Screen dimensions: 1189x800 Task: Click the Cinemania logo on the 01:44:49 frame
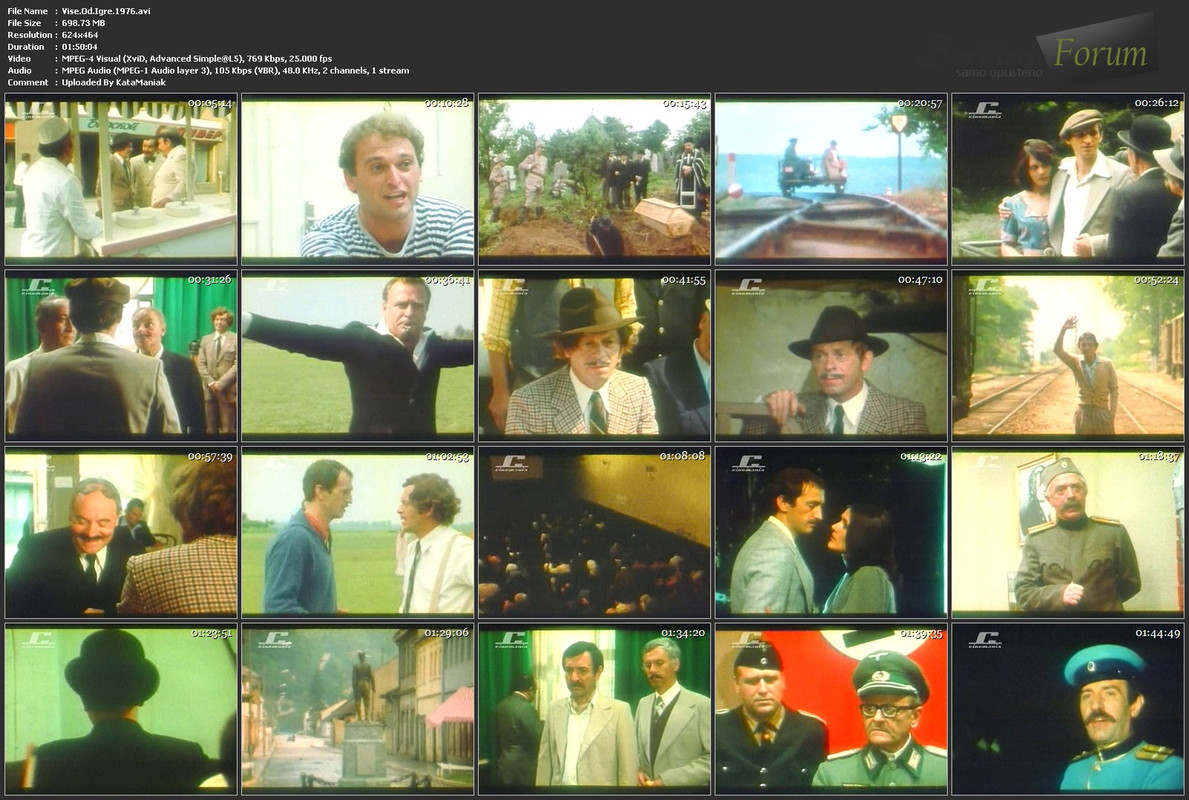pyautogui.click(x=984, y=640)
